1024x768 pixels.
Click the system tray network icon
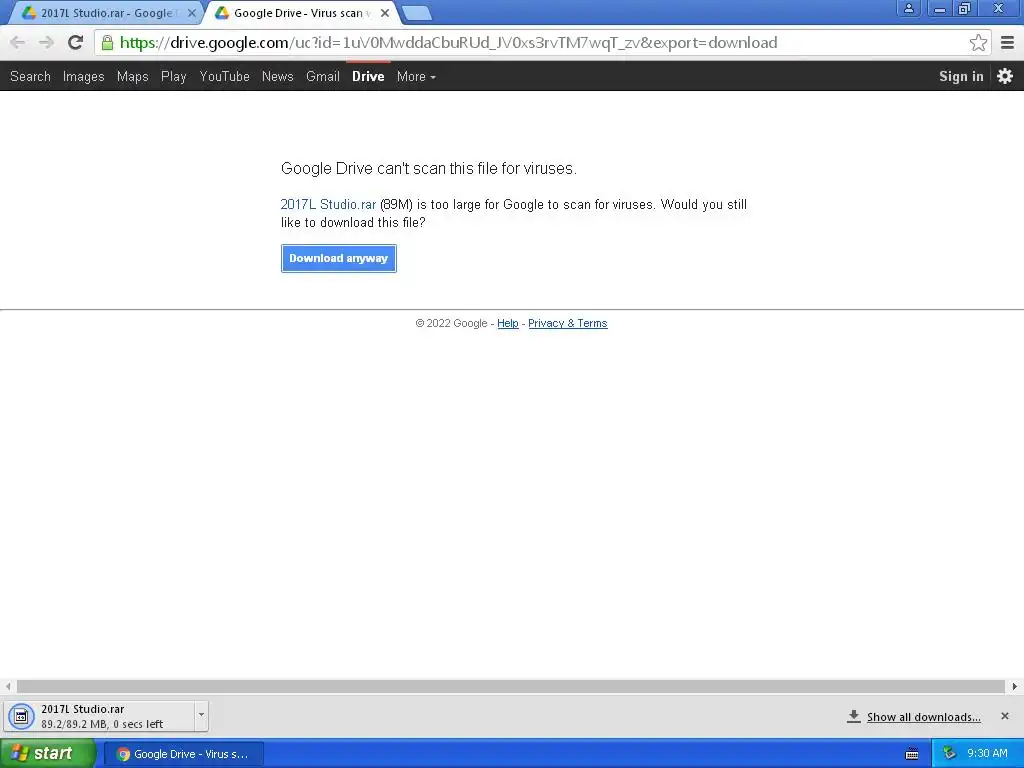tap(949, 754)
